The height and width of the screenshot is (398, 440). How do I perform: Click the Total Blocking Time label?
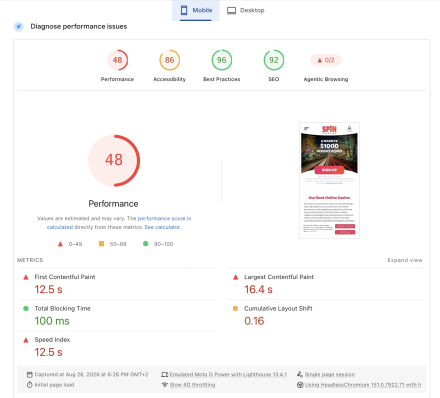63,309
